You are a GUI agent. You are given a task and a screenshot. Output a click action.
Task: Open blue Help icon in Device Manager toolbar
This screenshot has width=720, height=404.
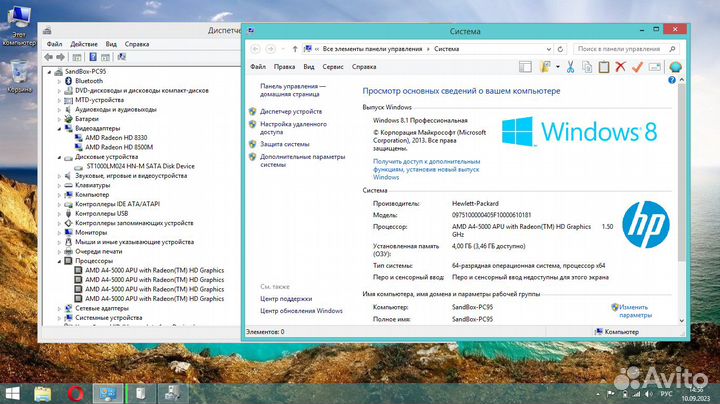[93, 57]
